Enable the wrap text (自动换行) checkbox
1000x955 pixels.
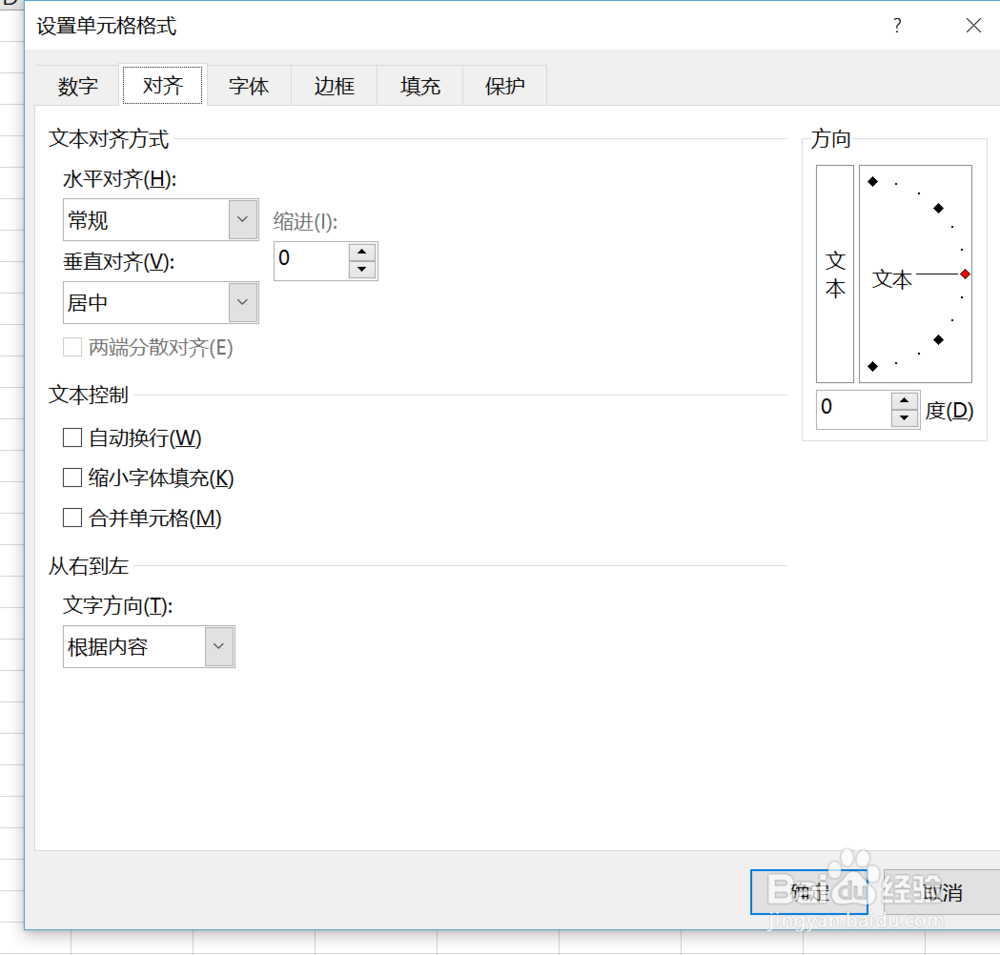[72, 437]
